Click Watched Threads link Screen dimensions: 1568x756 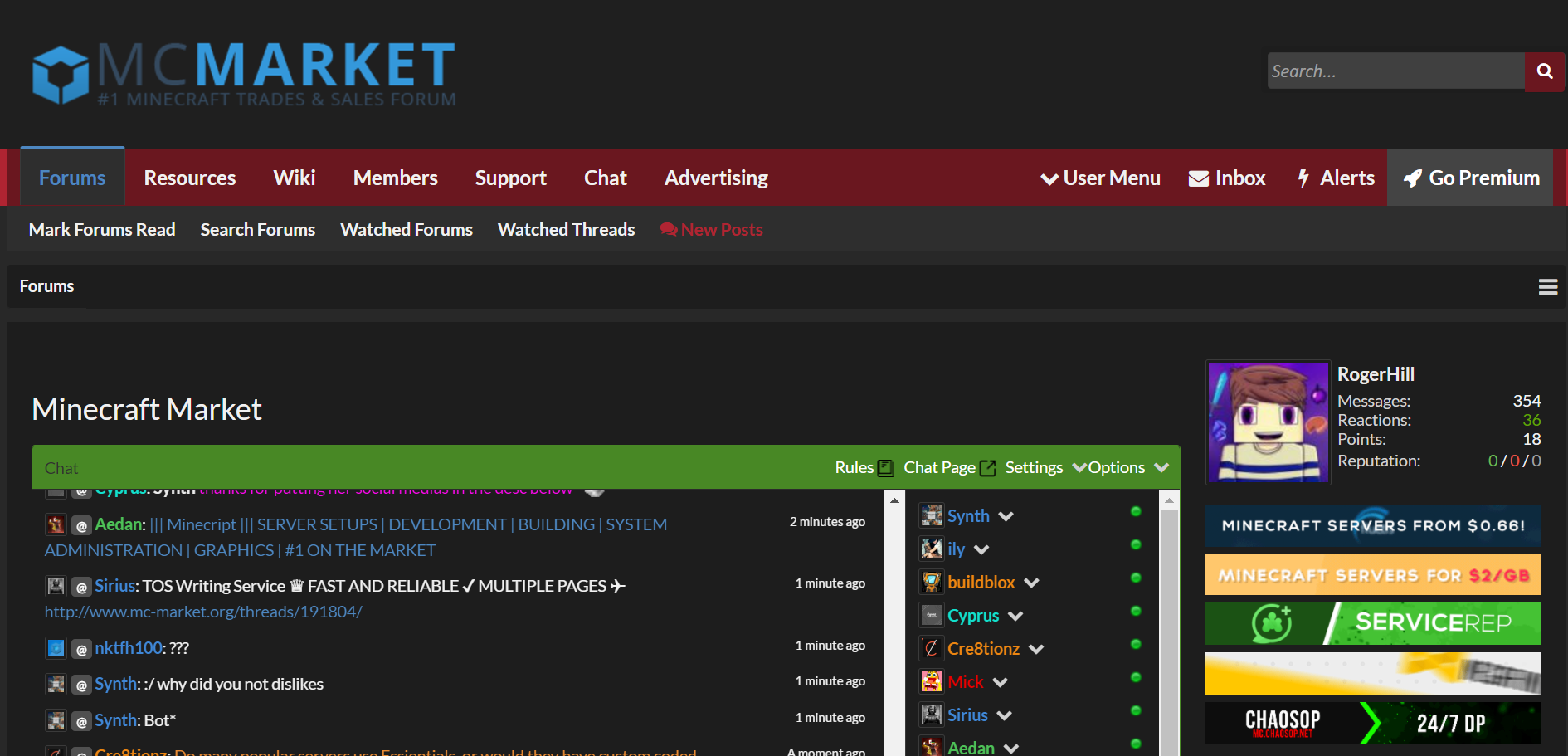pyautogui.click(x=567, y=230)
